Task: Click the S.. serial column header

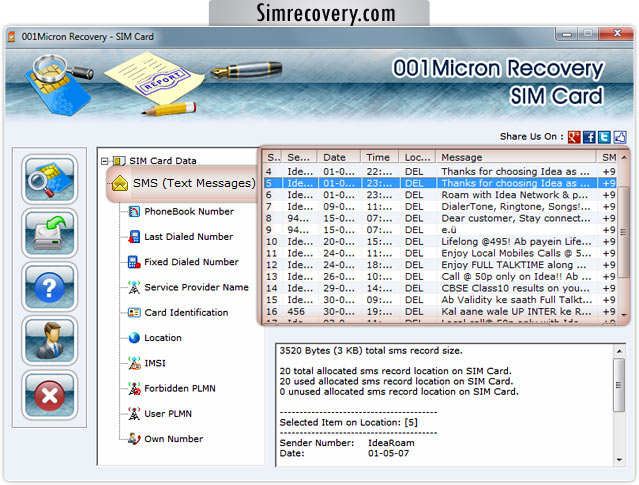Action: pyautogui.click(x=273, y=157)
